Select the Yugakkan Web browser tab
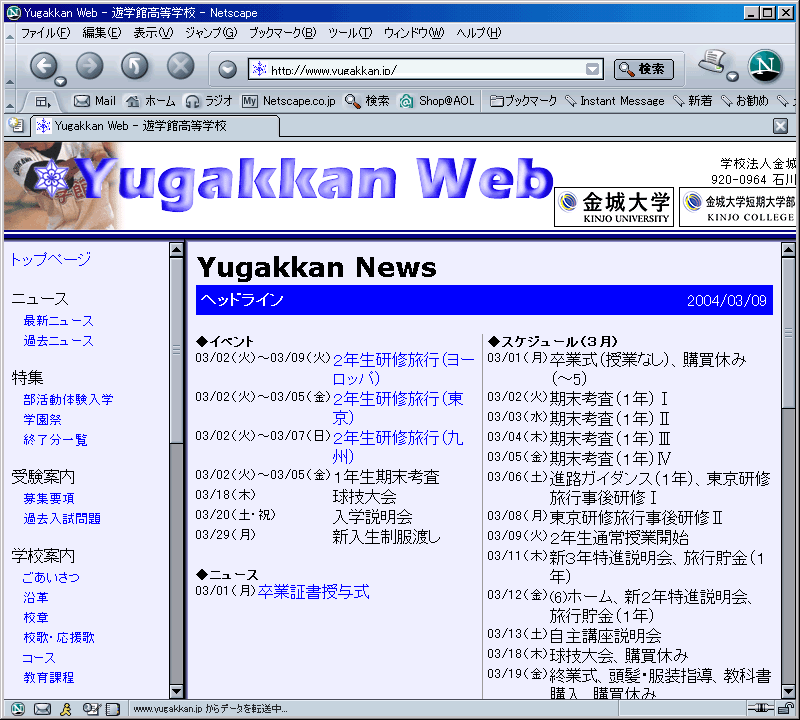 pyautogui.click(x=156, y=126)
